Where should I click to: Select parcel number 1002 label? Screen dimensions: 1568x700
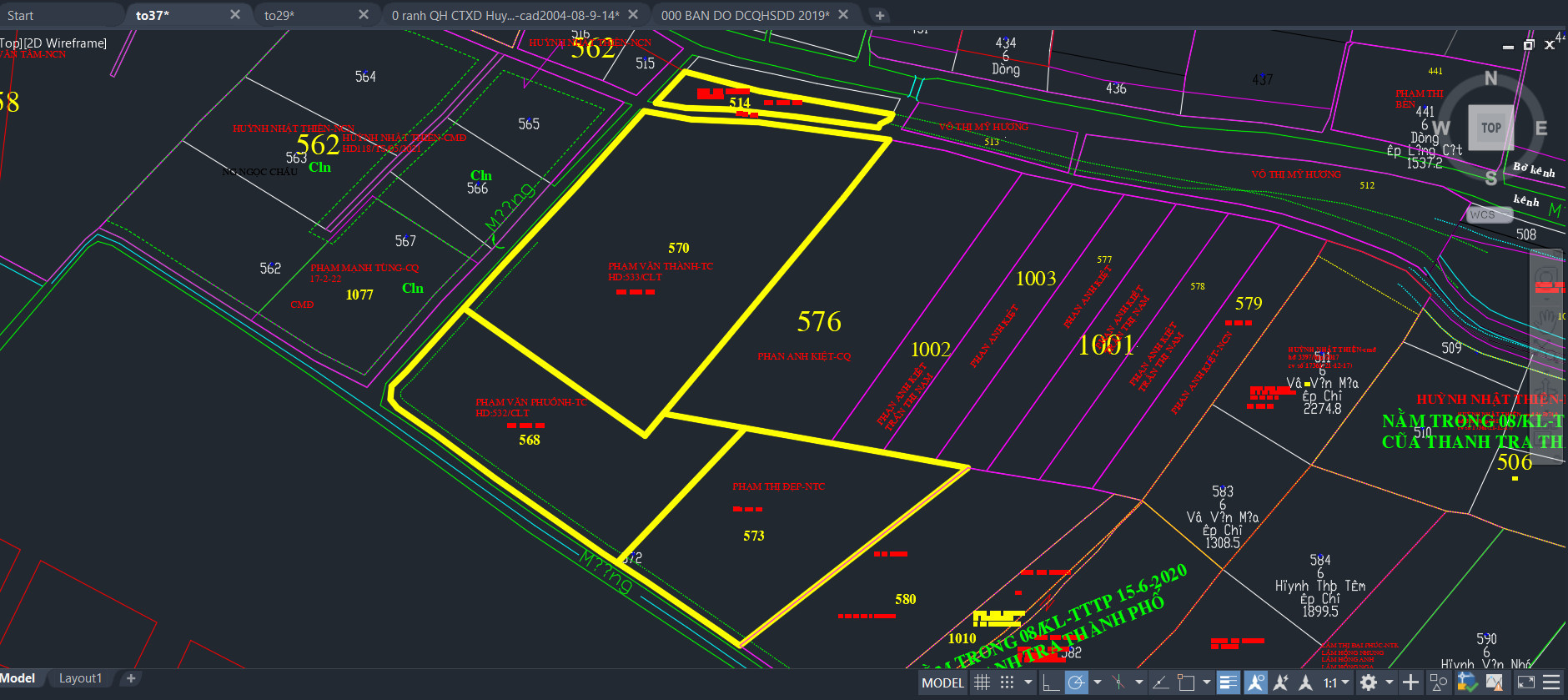tap(931, 350)
